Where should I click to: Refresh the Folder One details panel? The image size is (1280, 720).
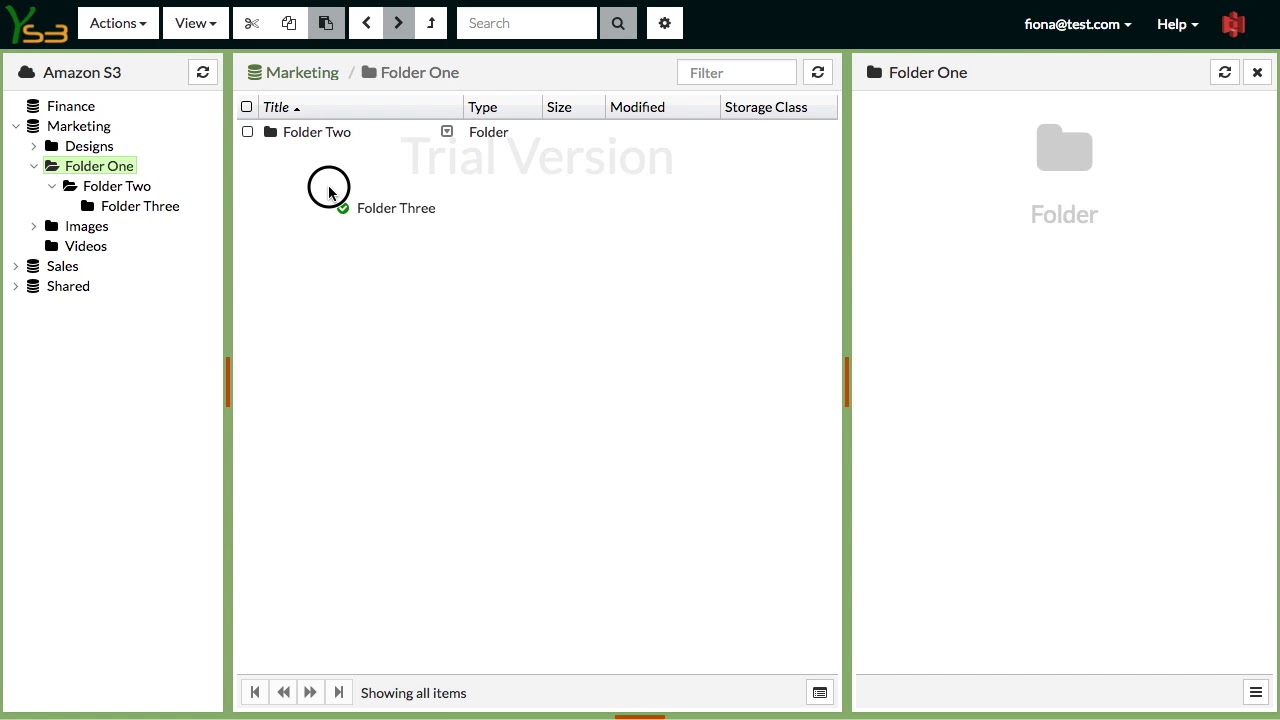point(1225,72)
